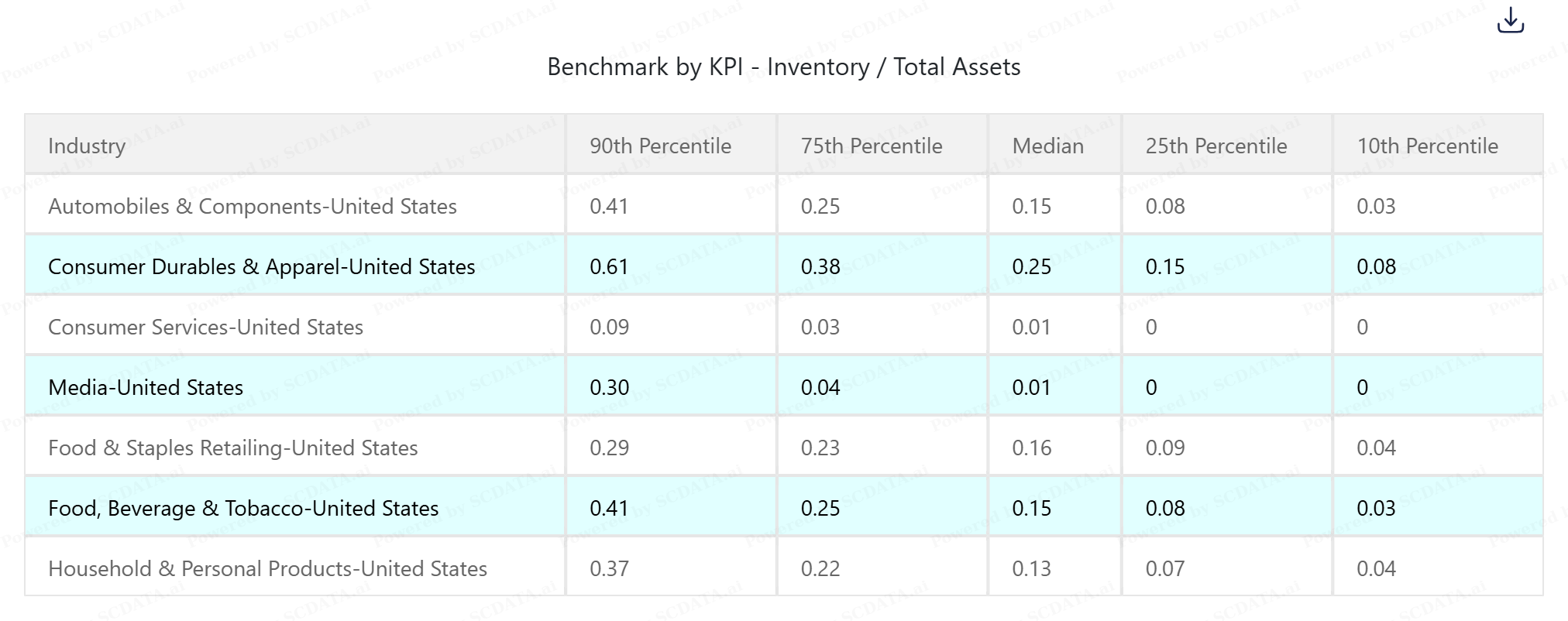Click the 10th Percentile column header

[1427, 146]
